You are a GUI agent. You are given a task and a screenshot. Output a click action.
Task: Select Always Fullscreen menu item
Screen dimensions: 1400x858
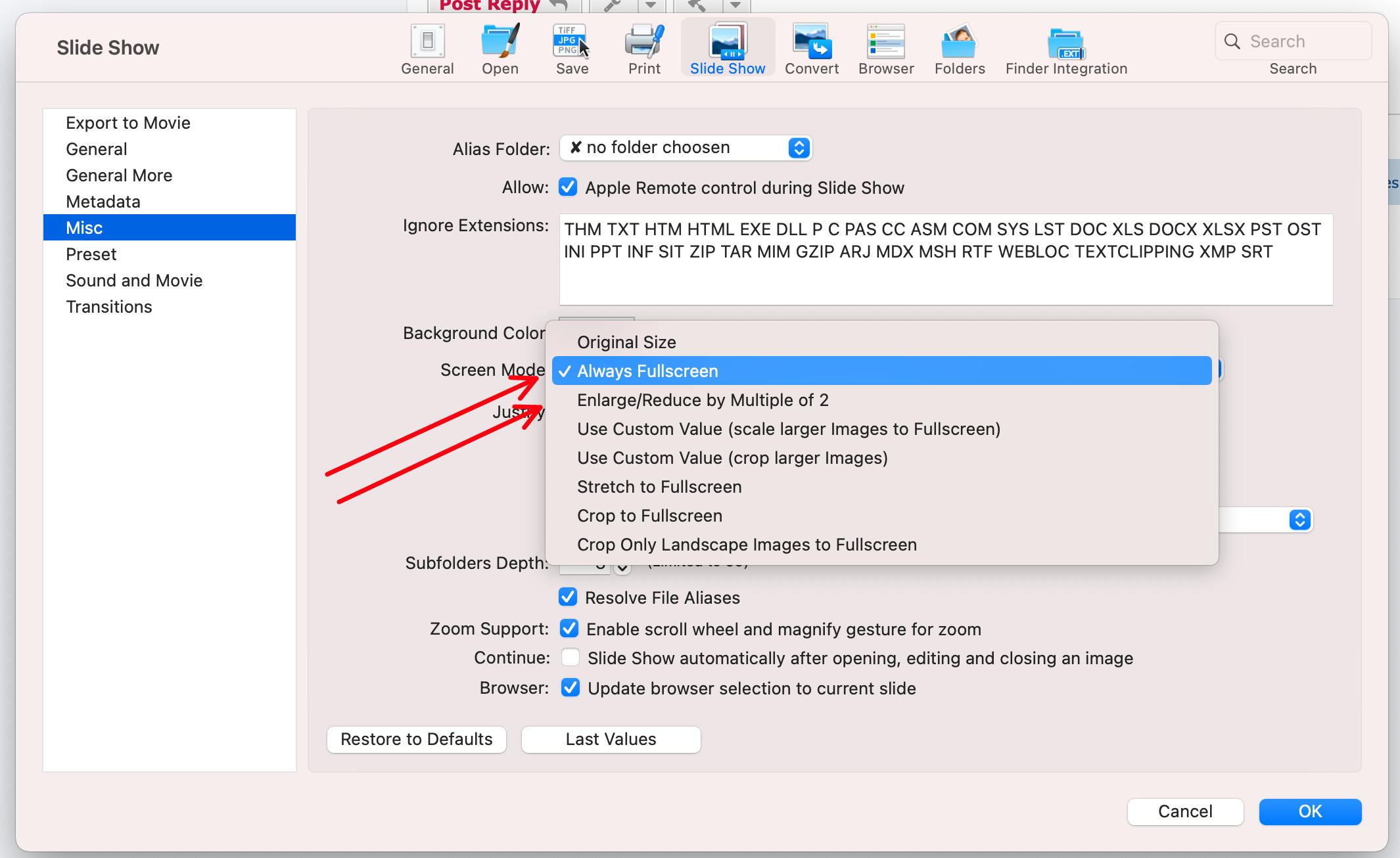[x=882, y=371]
